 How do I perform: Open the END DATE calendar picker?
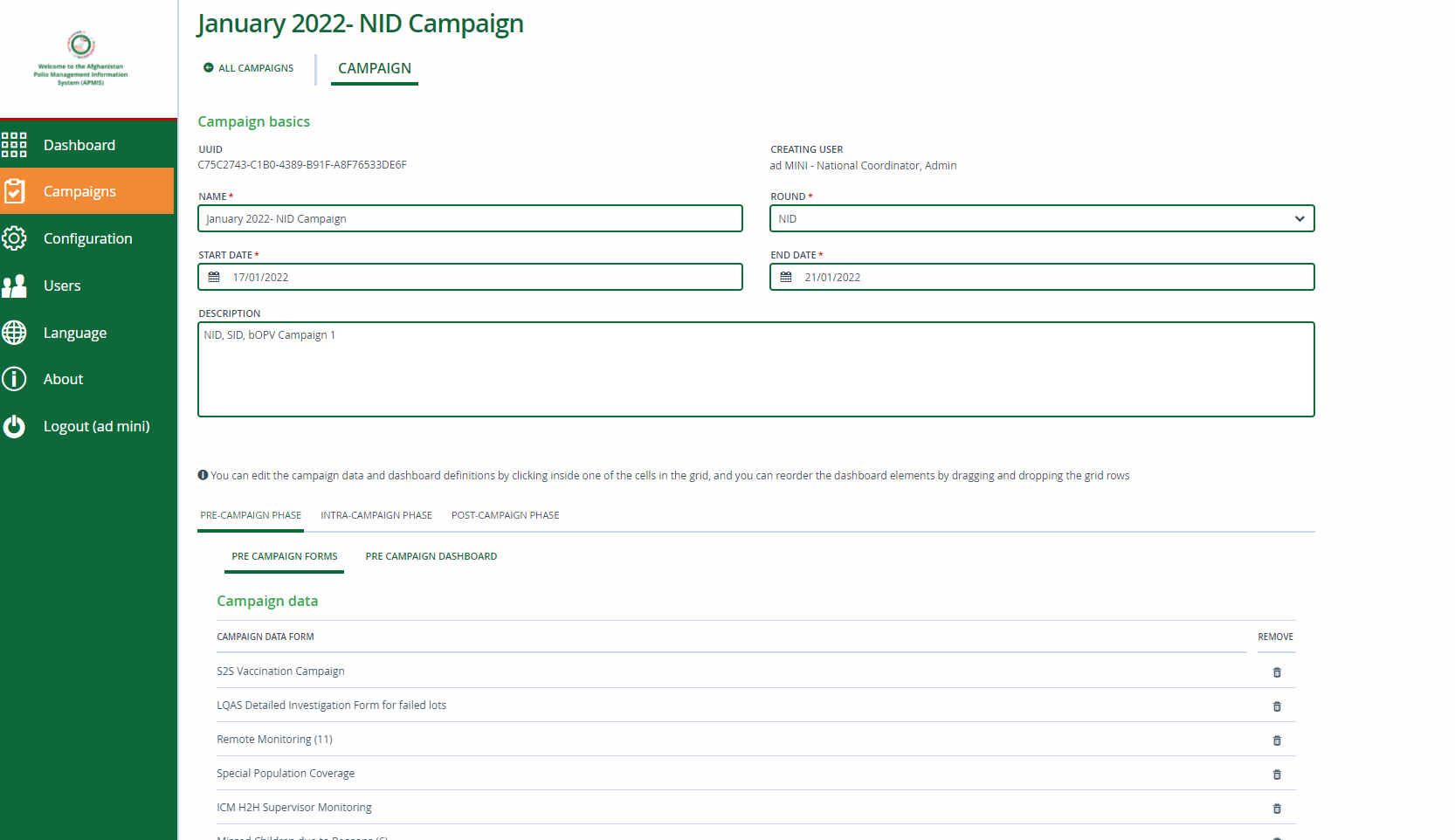787,277
